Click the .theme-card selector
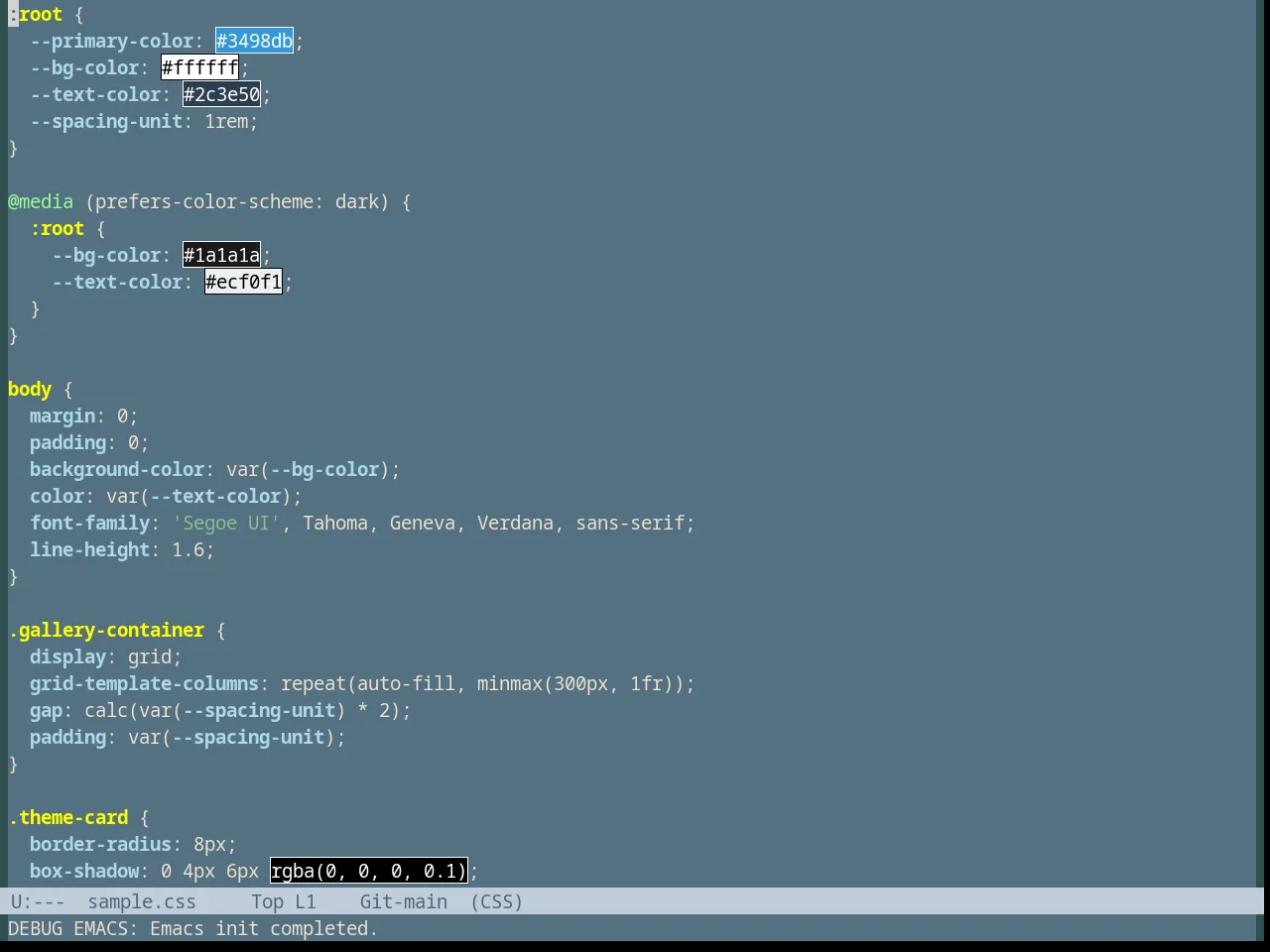Viewport: 1270px width, 952px height. (67, 817)
